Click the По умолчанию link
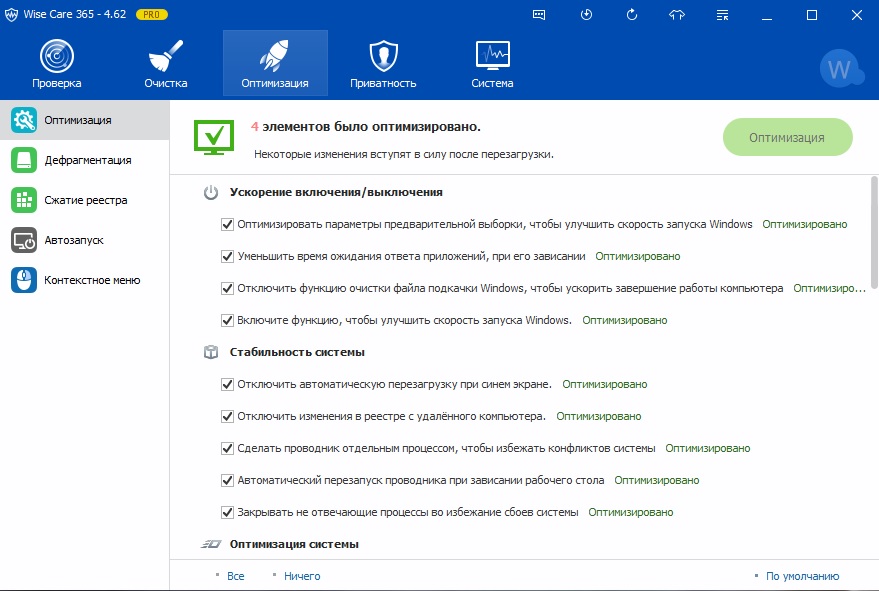The width and height of the screenshot is (879, 591). (802, 576)
